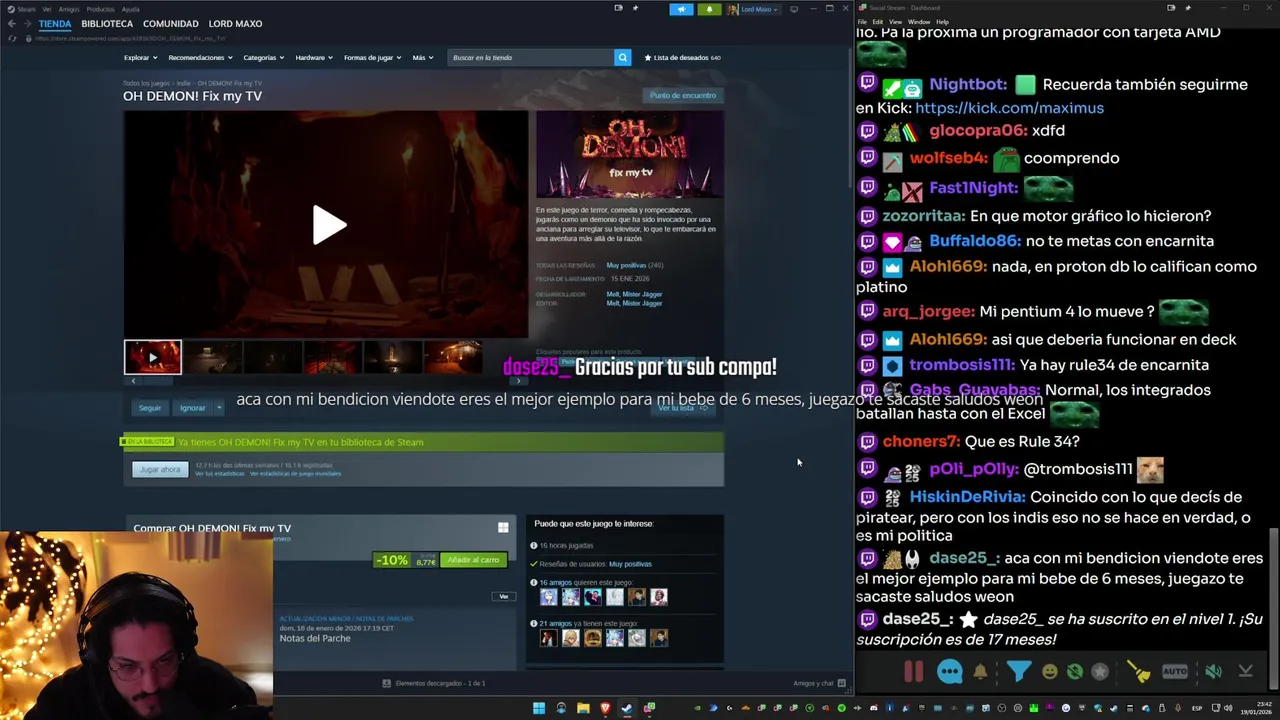Click the store search magnifier icon
Screen dimensions: 1280x720
click(x=622, y=58)
